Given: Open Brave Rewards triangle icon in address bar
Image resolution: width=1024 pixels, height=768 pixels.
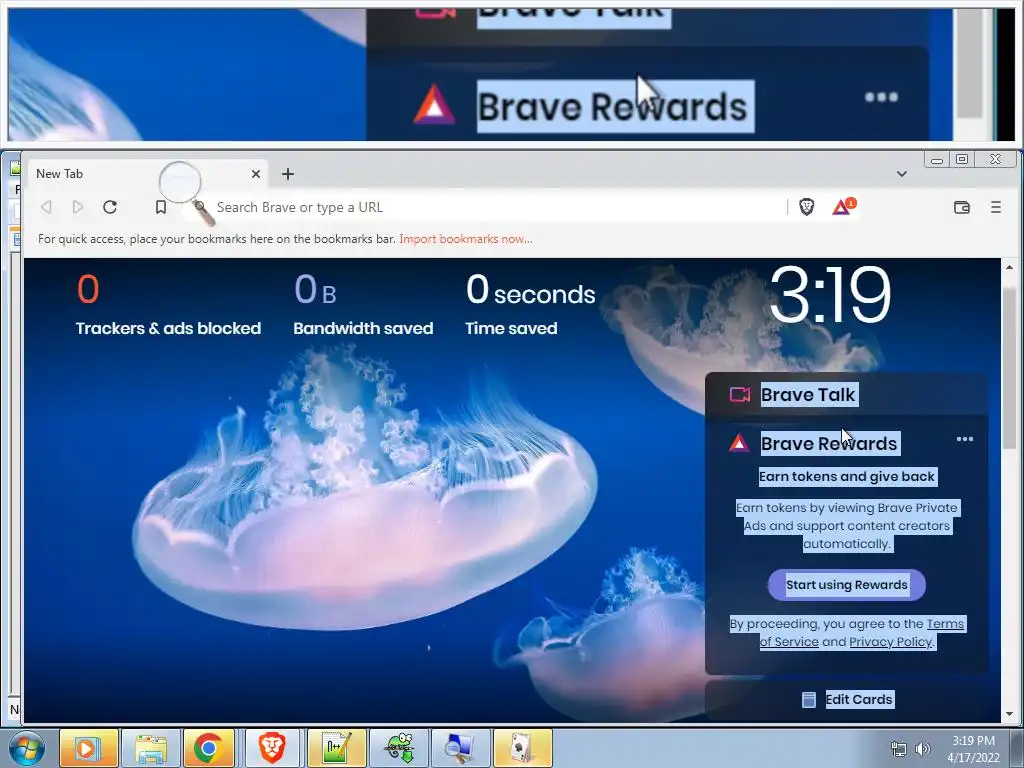Looking at the screenshot, I should [x=842, y=206].
